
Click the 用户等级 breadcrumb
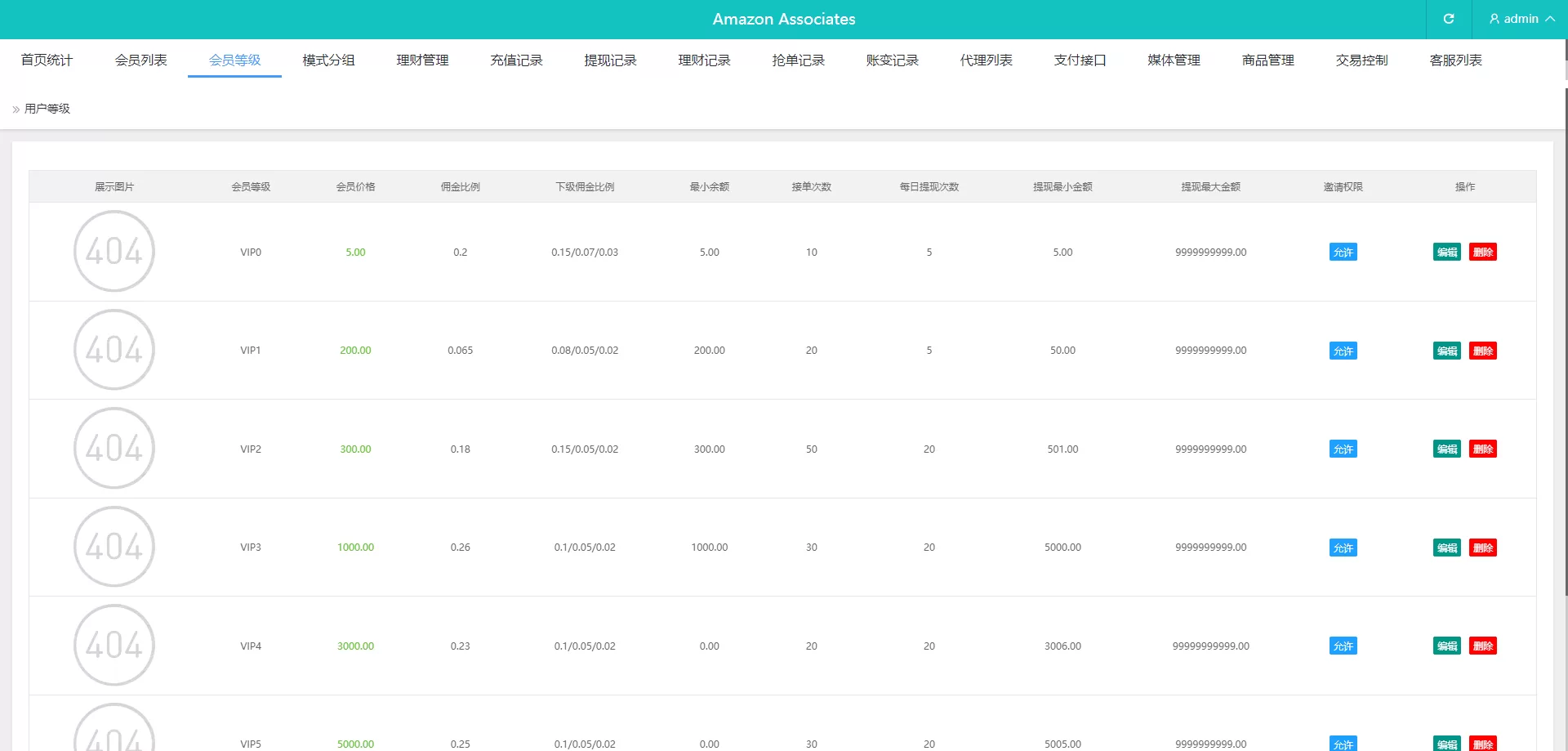coord(47,109)
